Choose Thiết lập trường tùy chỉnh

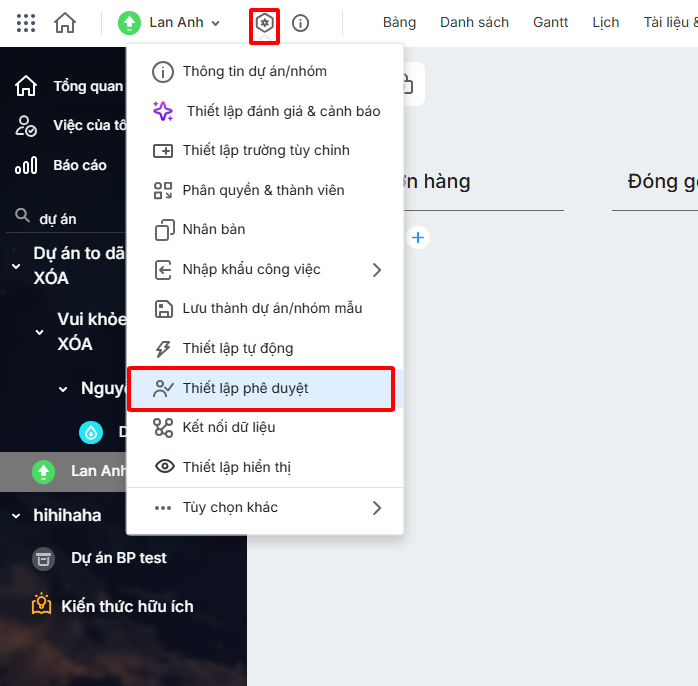(x=265, y=150)
